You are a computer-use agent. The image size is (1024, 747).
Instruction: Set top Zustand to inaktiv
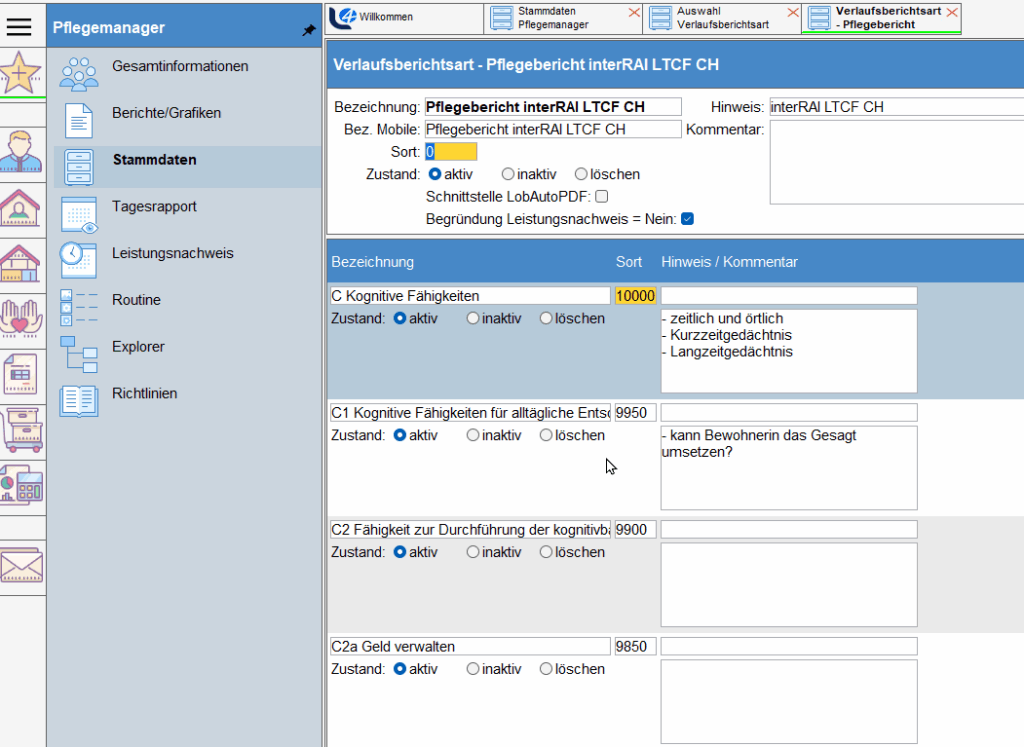click(x=508, y=174)
